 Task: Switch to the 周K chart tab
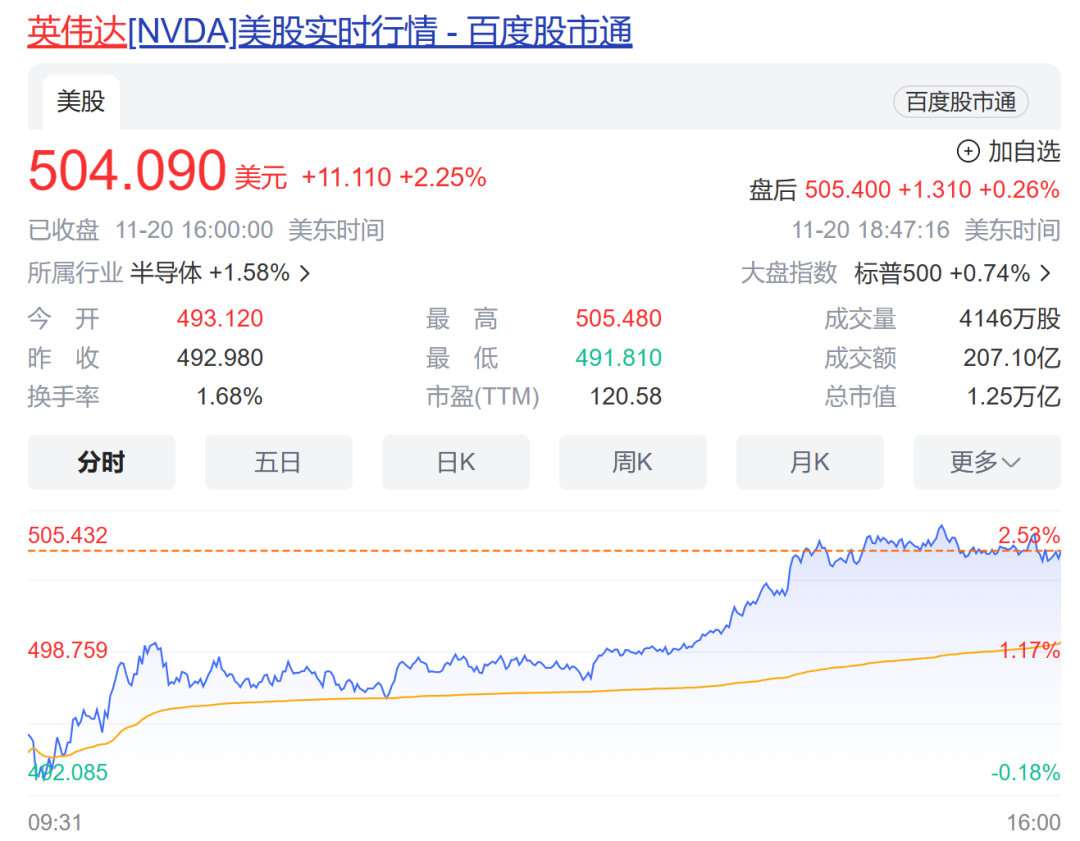(x=632, y=462)
